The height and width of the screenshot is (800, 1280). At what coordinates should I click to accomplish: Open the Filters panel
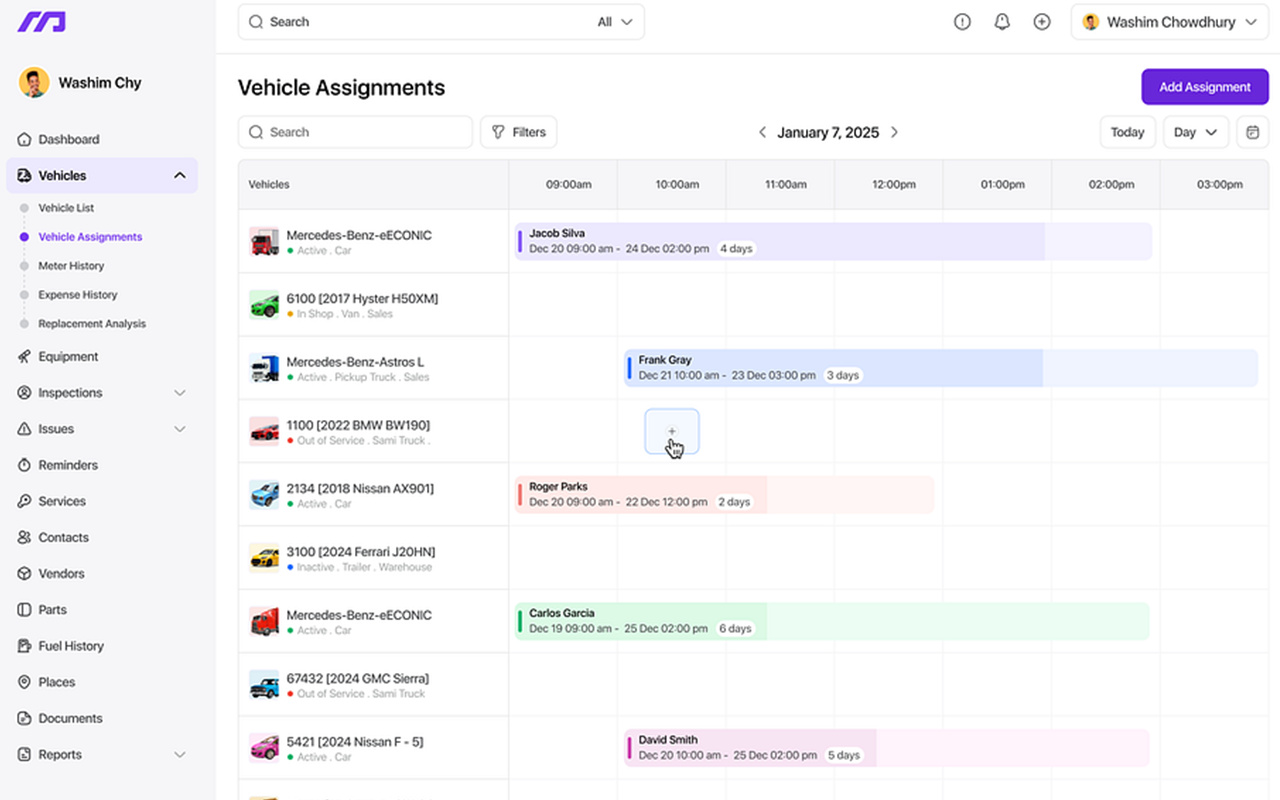[x=518, y=131]
